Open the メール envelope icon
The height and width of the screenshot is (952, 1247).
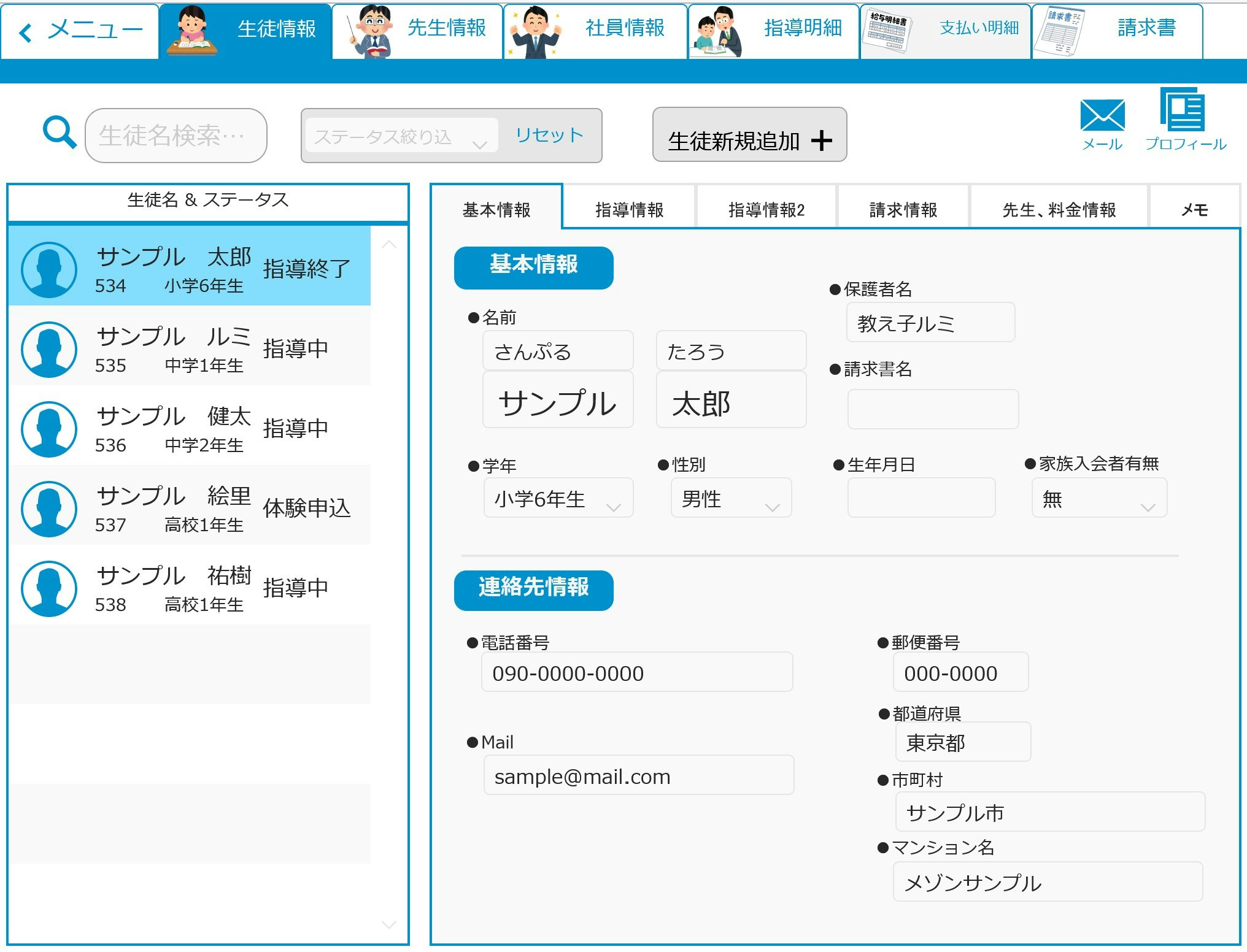click(x=1102, y=115)
